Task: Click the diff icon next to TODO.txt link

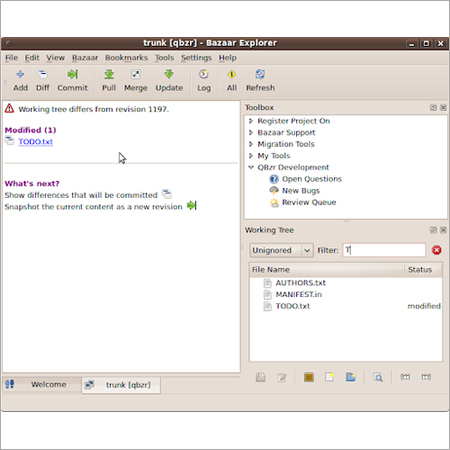Action: click(10, 141)
